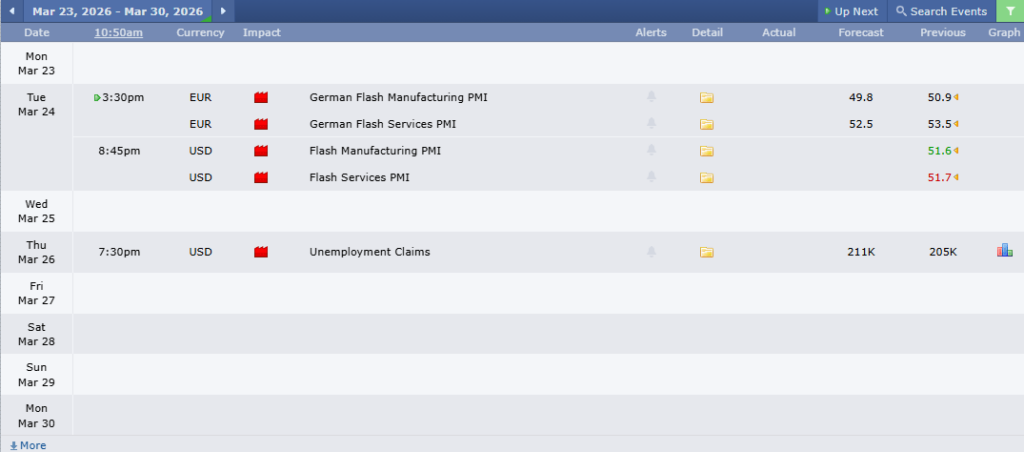Click the Up Next button
This screenshot has width=1024, height=452.
(850, 11)
